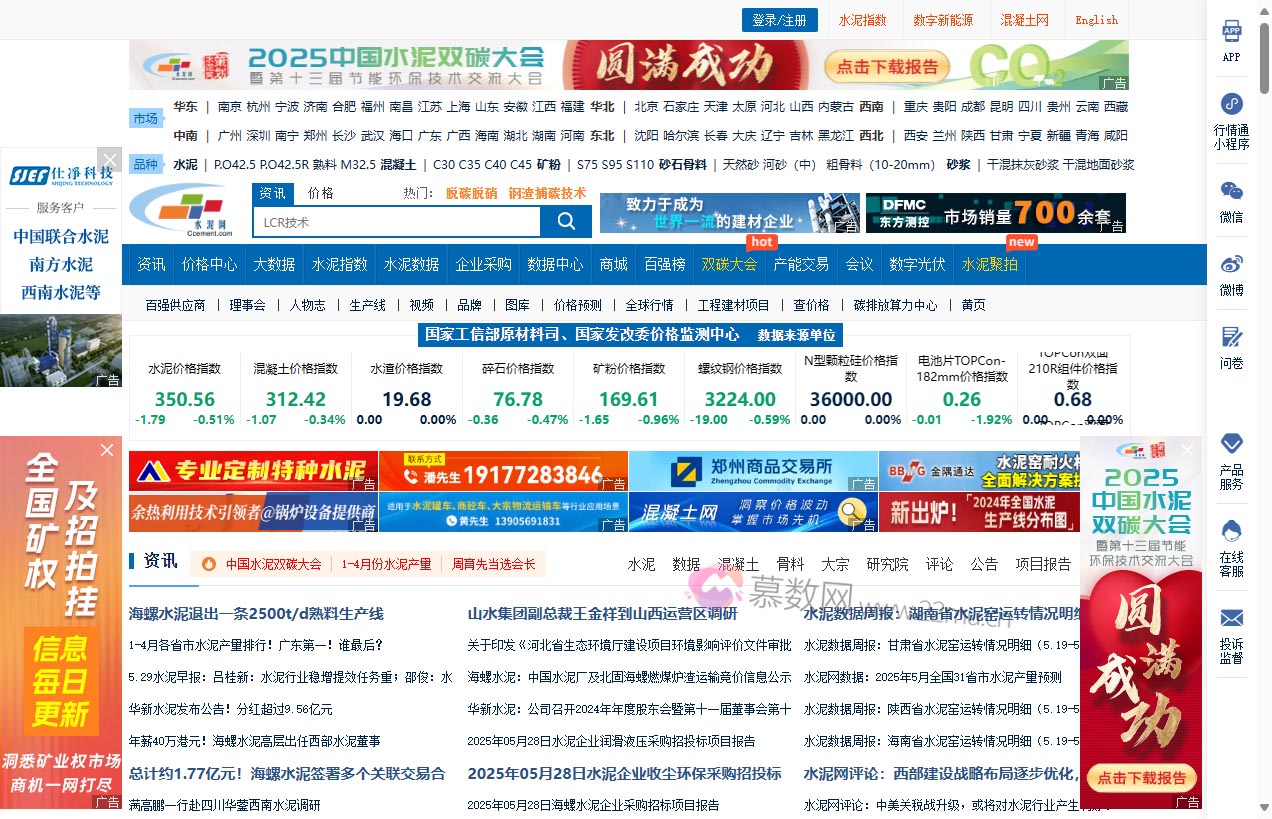This screenshot has height=819, width=1272.
Task: Open the 行情通小程序 mini-program icon
Action: pos(1231,104)
